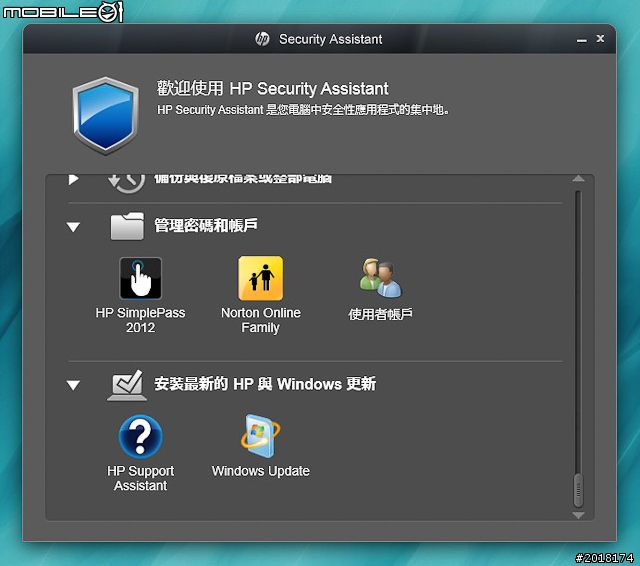Click the checkmark laptop icon for updates section
The image size is (640, 566).
127,385
